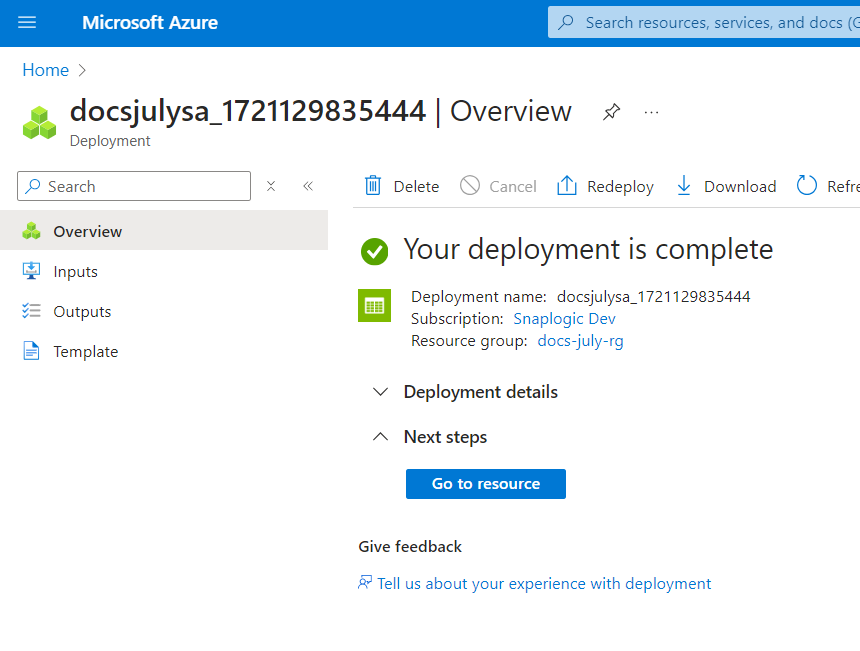Open Inputs in the side menu
Image resolution: width=860 pixels, height=651 pixels.
point(75,272)
